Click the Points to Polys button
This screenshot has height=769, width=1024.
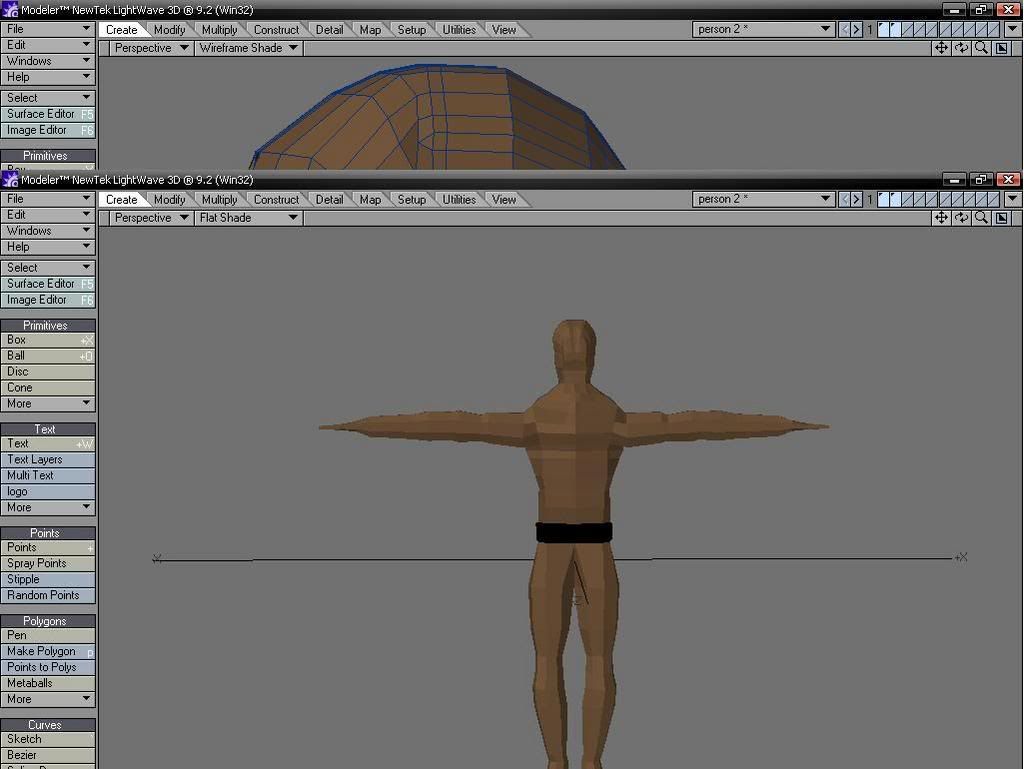tap(48, 667)
